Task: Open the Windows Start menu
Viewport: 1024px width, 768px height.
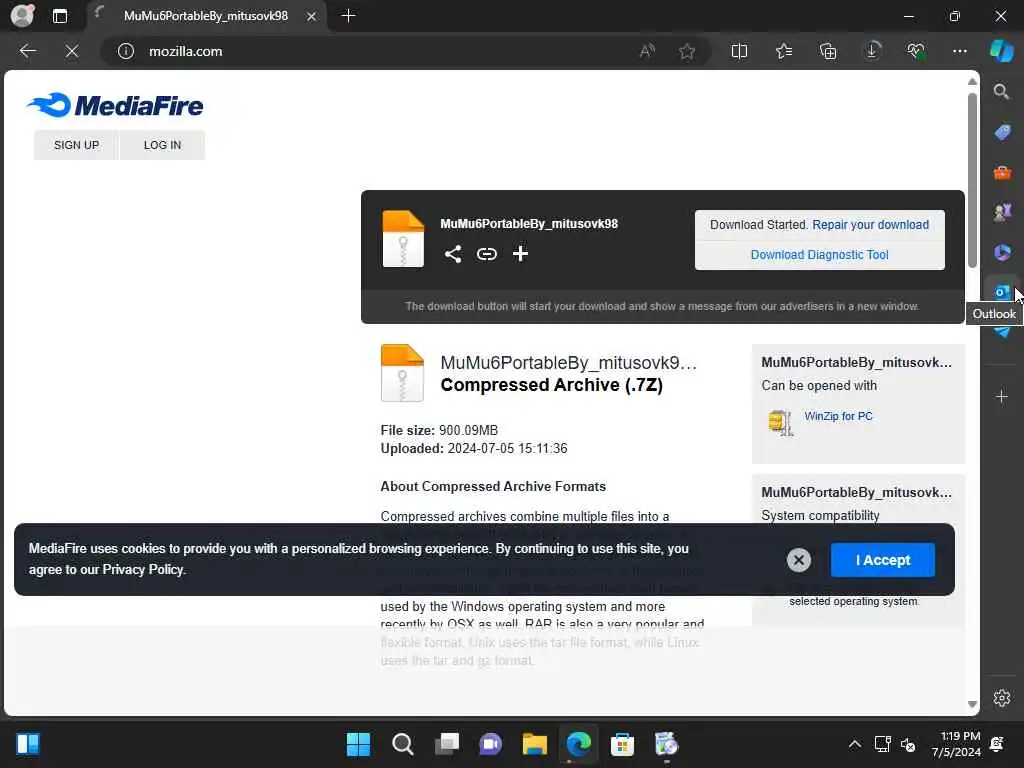Action: click(358, 744)
